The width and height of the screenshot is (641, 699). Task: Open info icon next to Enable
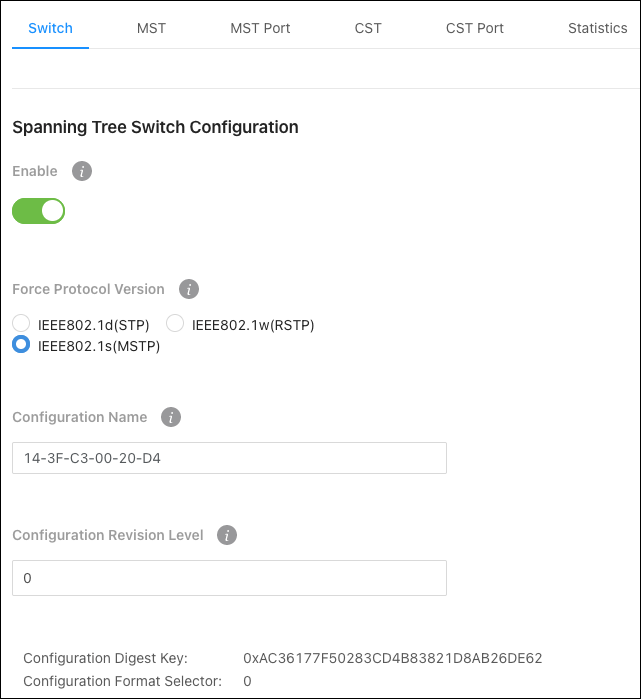(82, 171)
